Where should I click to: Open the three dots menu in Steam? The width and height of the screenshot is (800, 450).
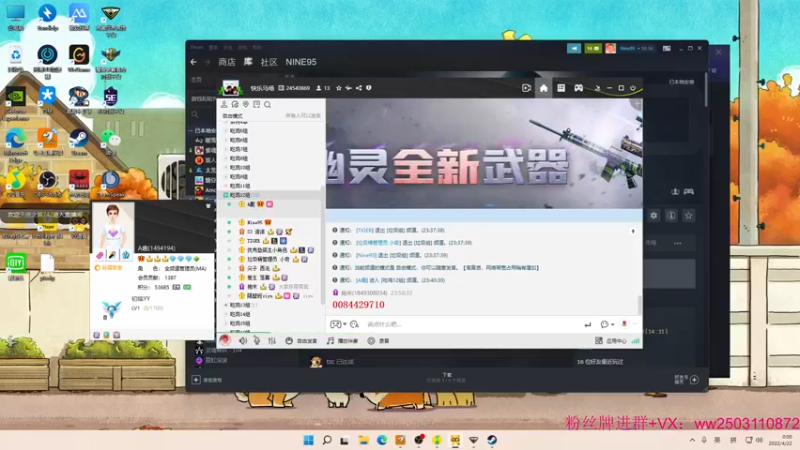(678, 243)
